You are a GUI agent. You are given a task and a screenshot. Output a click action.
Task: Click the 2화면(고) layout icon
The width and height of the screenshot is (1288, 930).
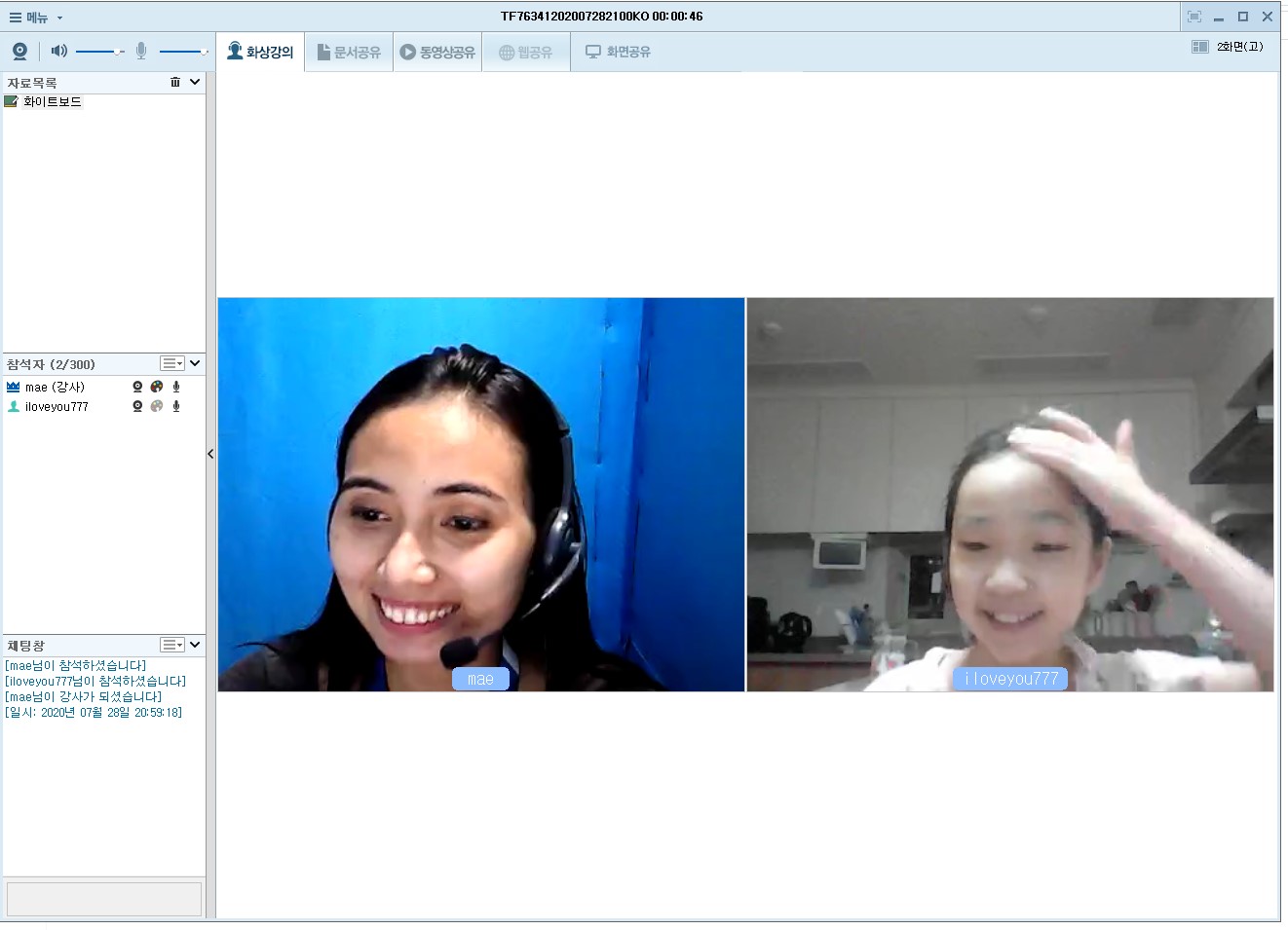tap(1200, 47)
